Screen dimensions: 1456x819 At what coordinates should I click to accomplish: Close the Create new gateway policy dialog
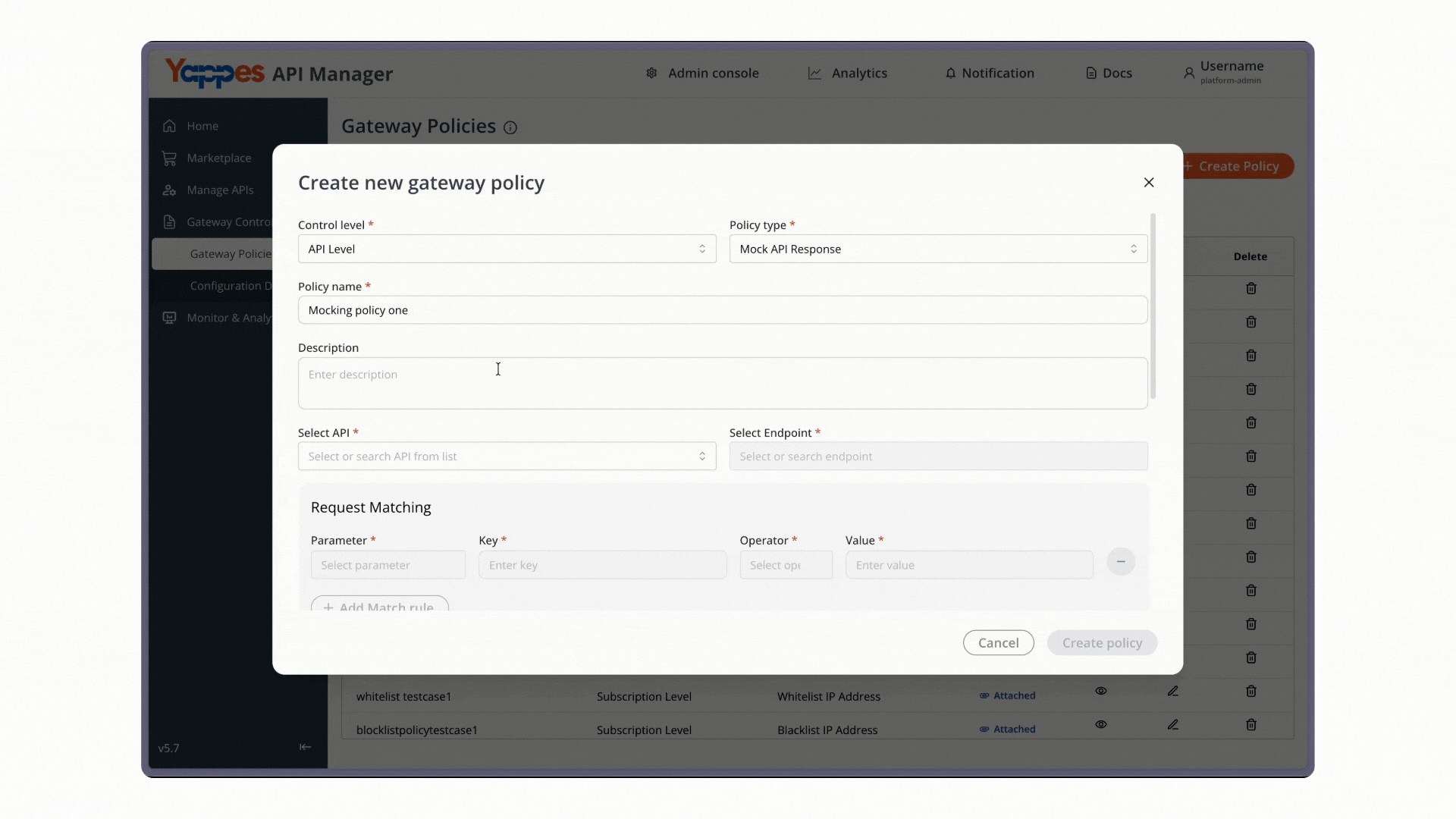coord(1149,182)
